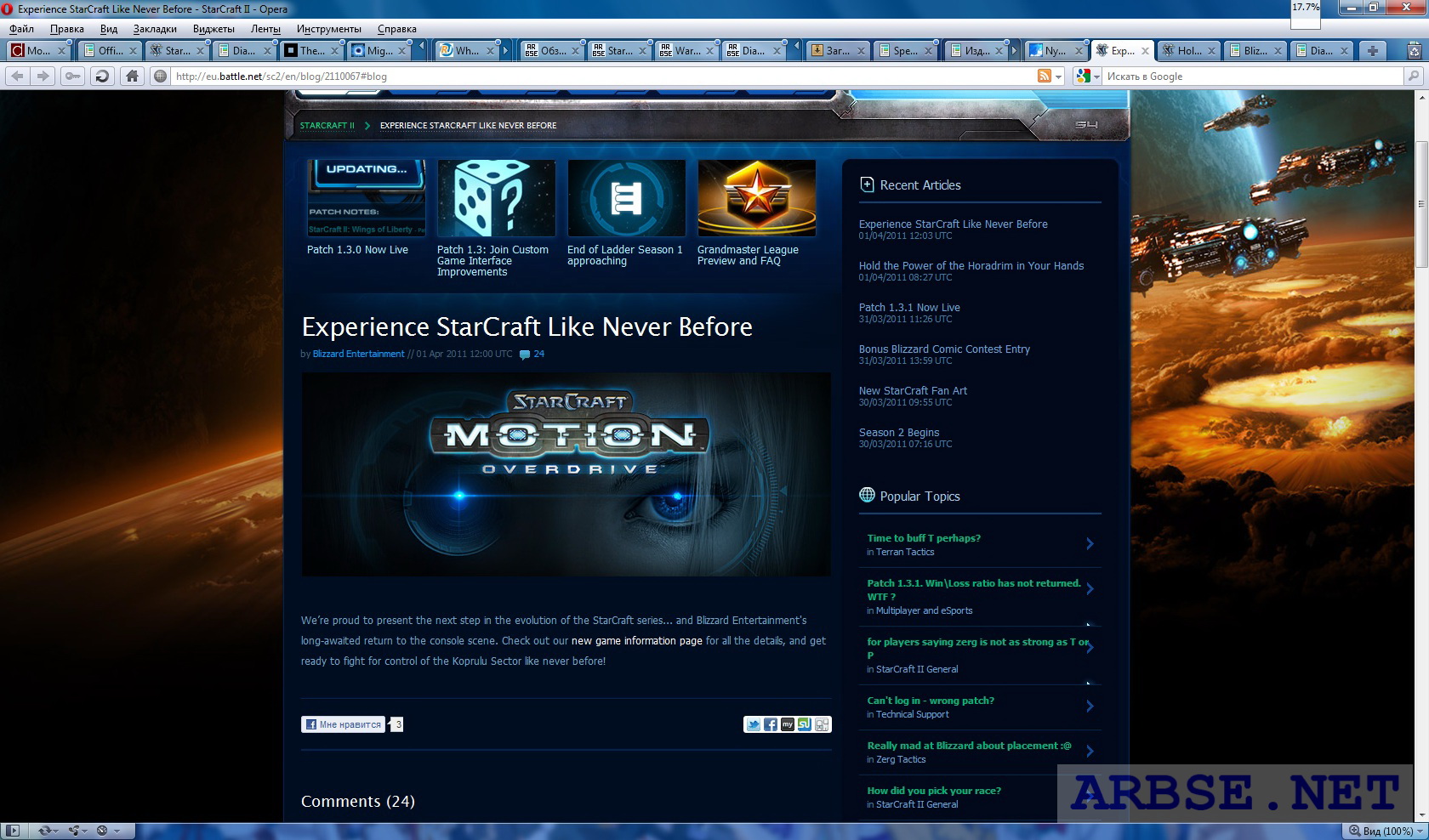1429x840 pixels.
Task: Share article via the Facebook icon
Action: 771,724
